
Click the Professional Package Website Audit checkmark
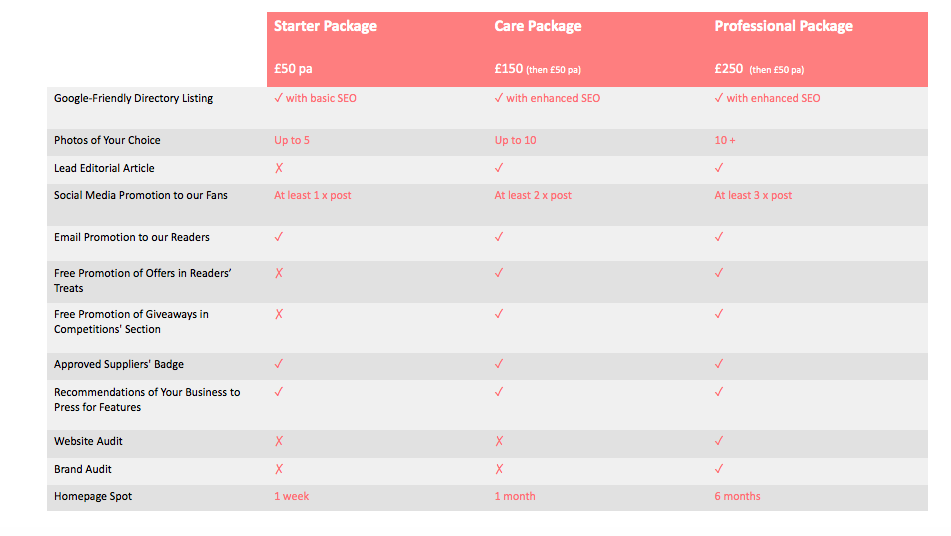point(719,441)
